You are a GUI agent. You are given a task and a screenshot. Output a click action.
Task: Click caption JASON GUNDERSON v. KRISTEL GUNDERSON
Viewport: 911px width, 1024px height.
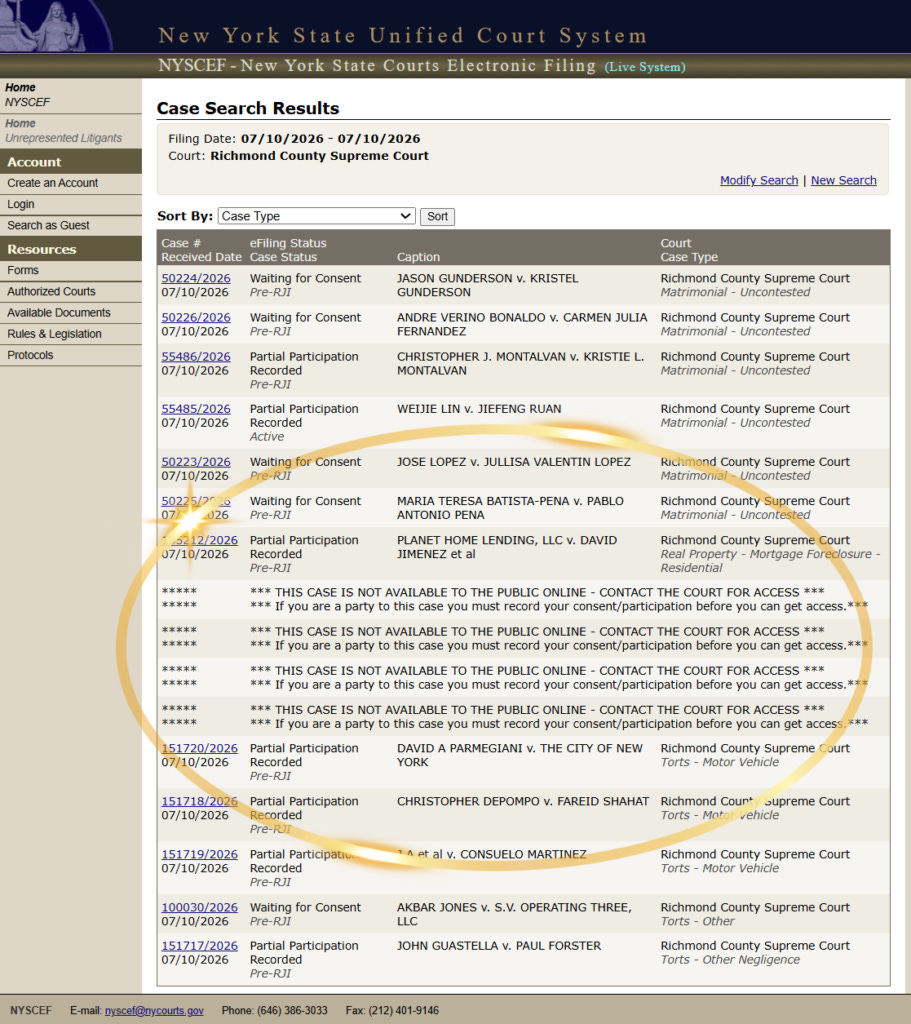coord(487,285)
